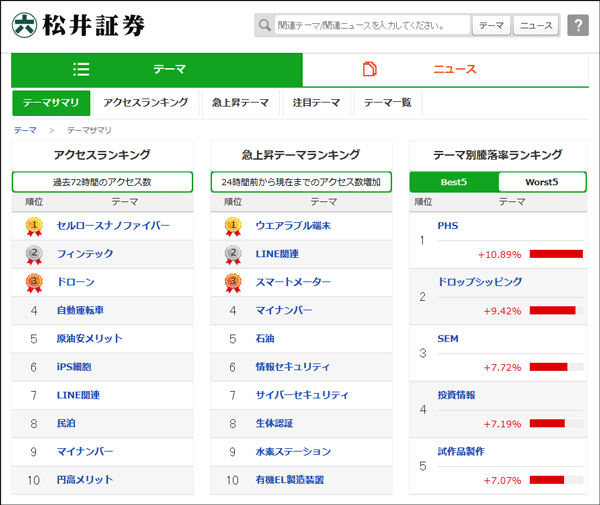Screen dimensions: 600x505
Task: Click the bronze medal beside ドローン
Action: pyautogui.click(x=34, y=283)
